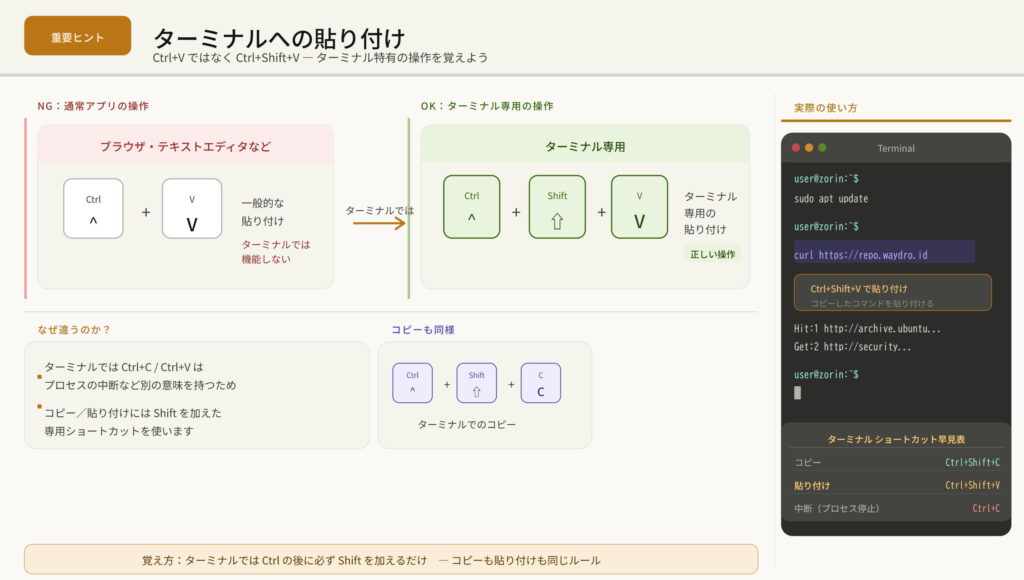This screenshot has height=580, width=1024.
Task: Click the purple Ctrl key in コピーも同様
Action: coord(412,383)
